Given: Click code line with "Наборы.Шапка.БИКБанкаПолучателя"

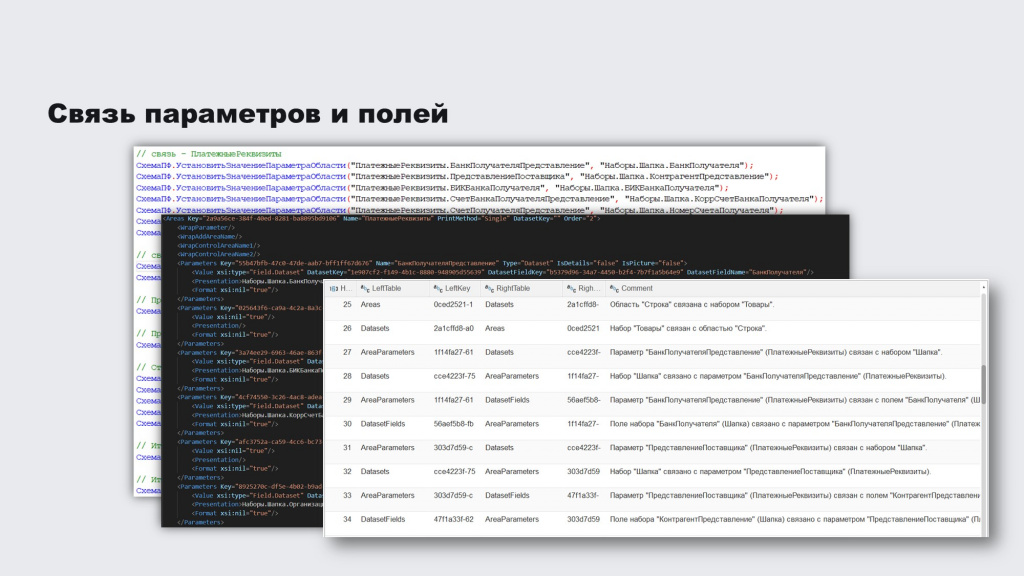Looking at the screenshot, I should [432, 188].
